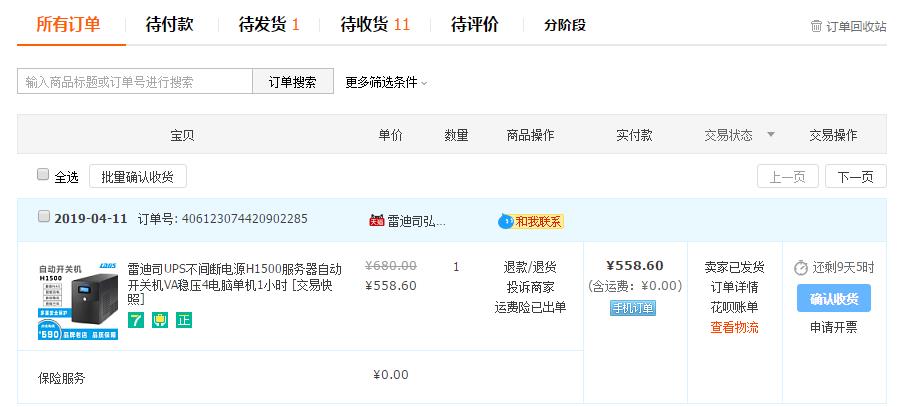This screenshot has height=407, width=897.
Task: Open 订单详情 link
Action: [x=735, y=287]
